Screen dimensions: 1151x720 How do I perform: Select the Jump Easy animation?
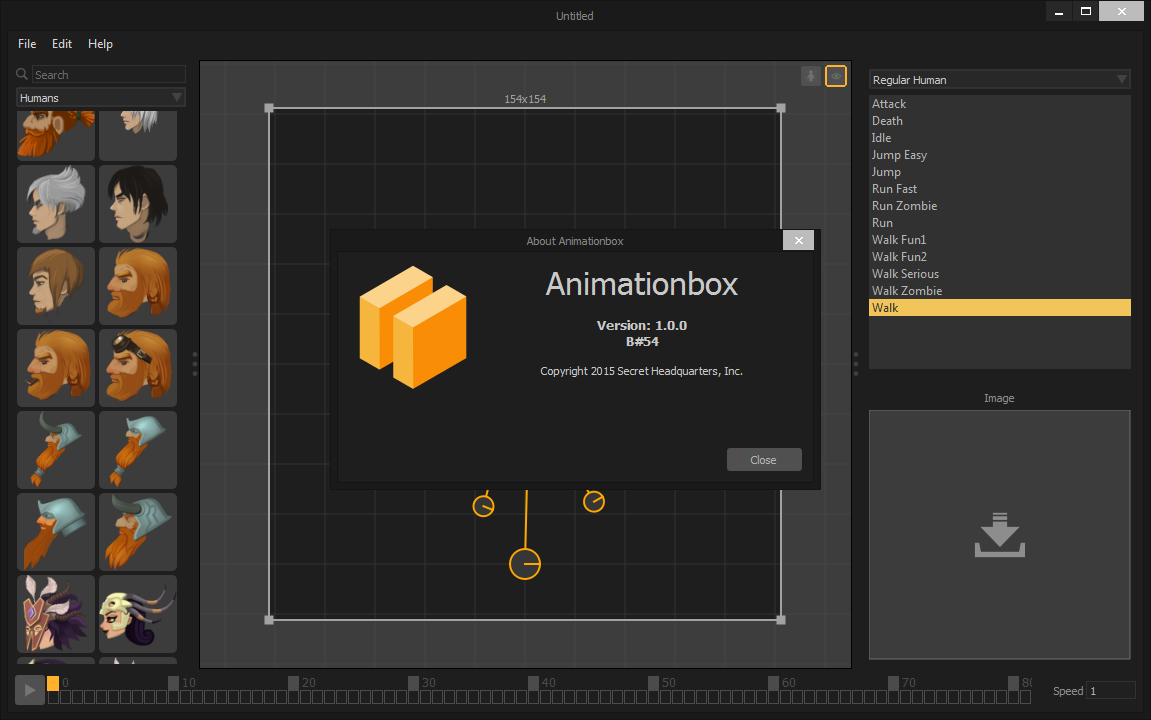[999, 155]
